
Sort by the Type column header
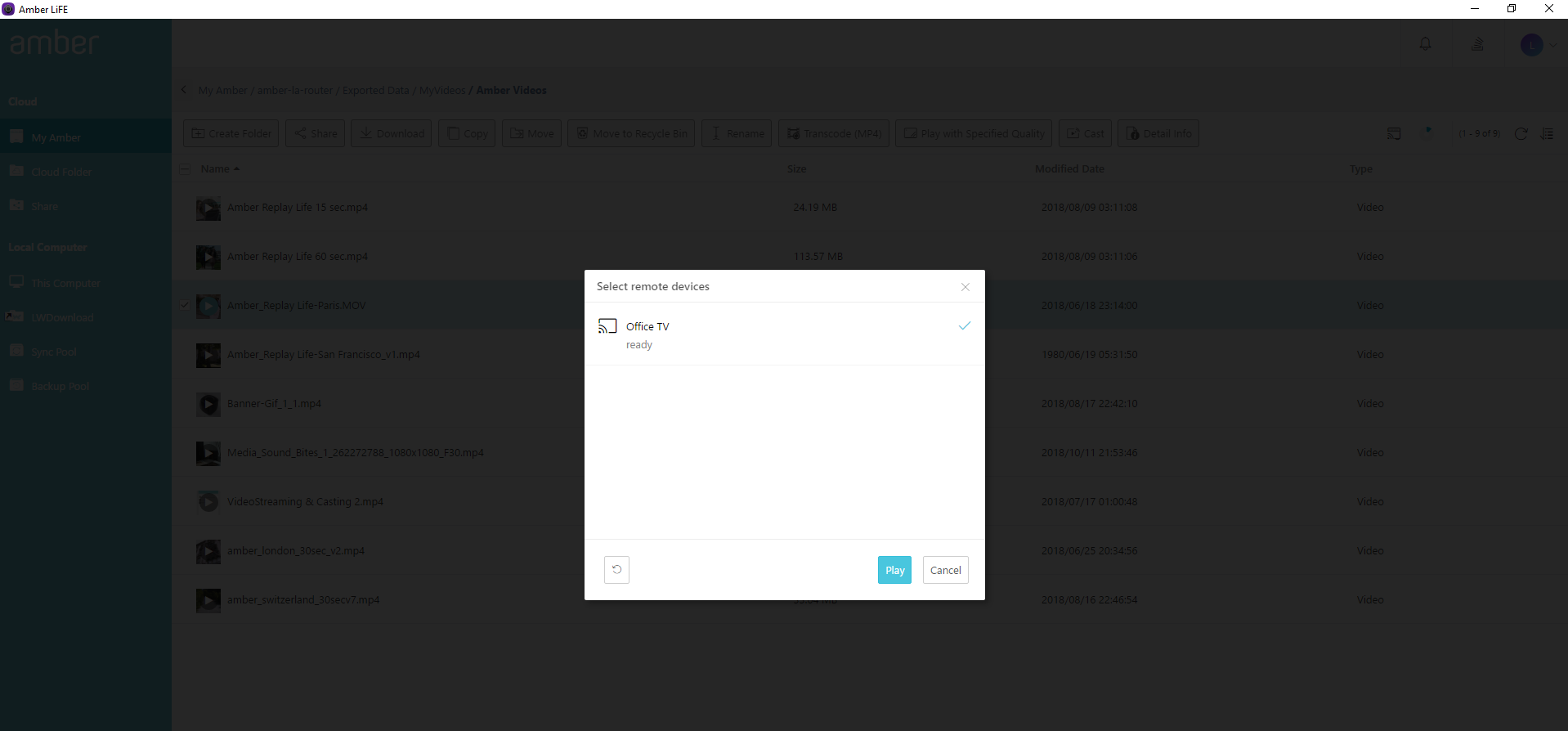coord(1361,169)
